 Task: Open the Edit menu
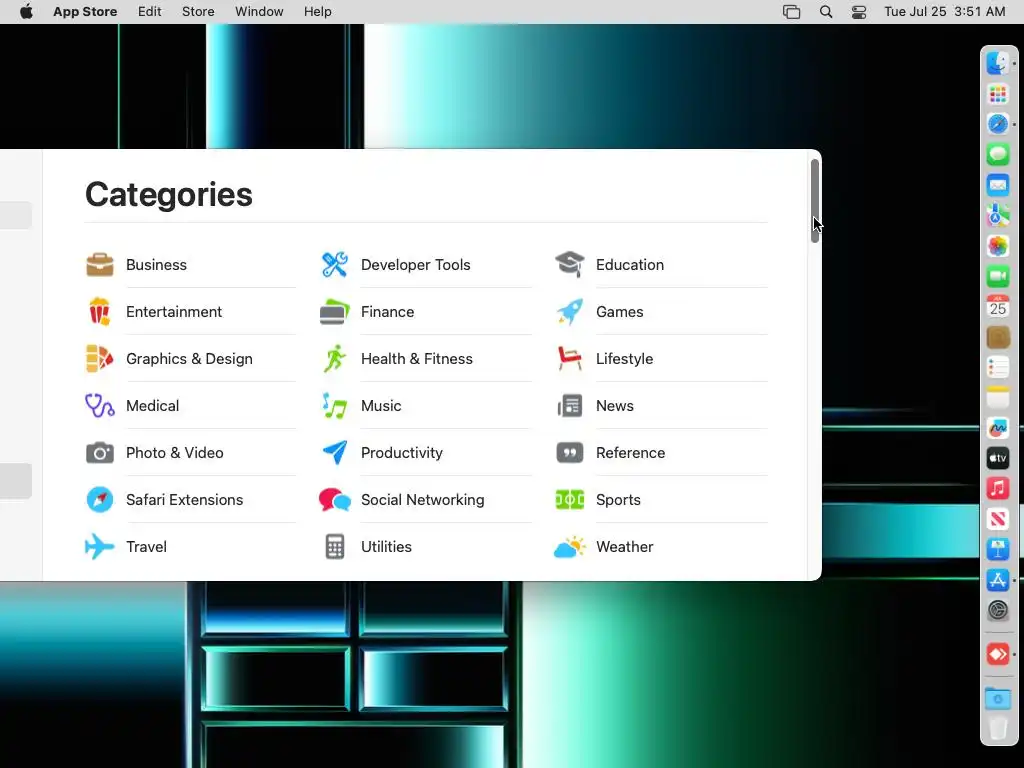150,12
